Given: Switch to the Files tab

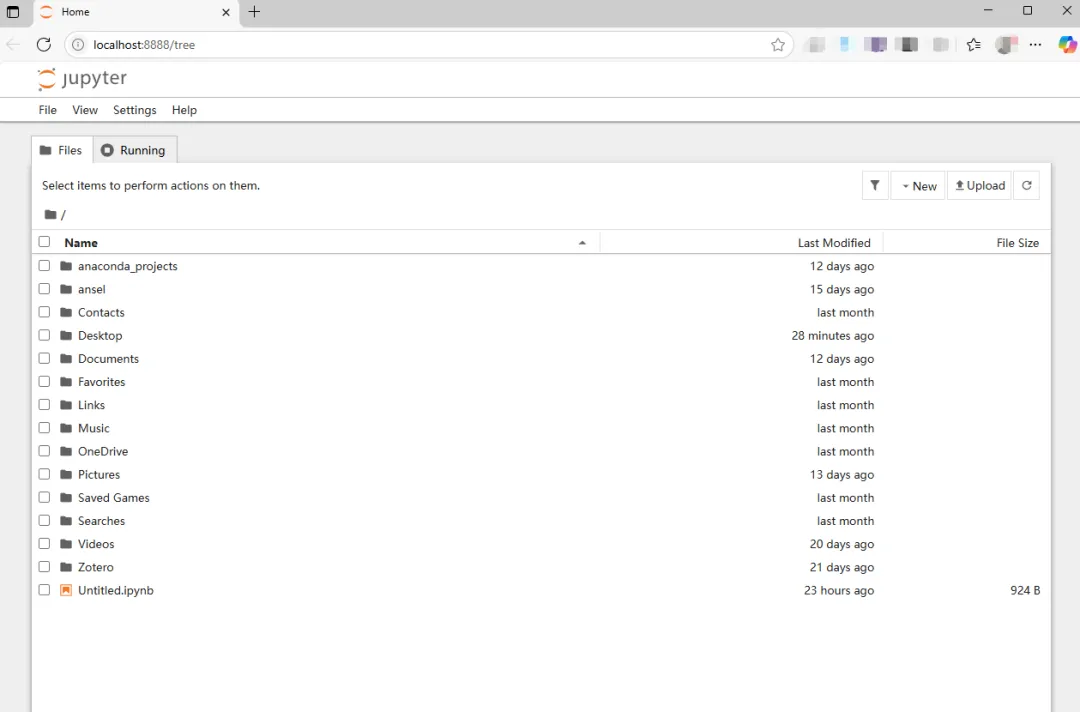Looking at the screenshot, I should (x=62, y=150).
